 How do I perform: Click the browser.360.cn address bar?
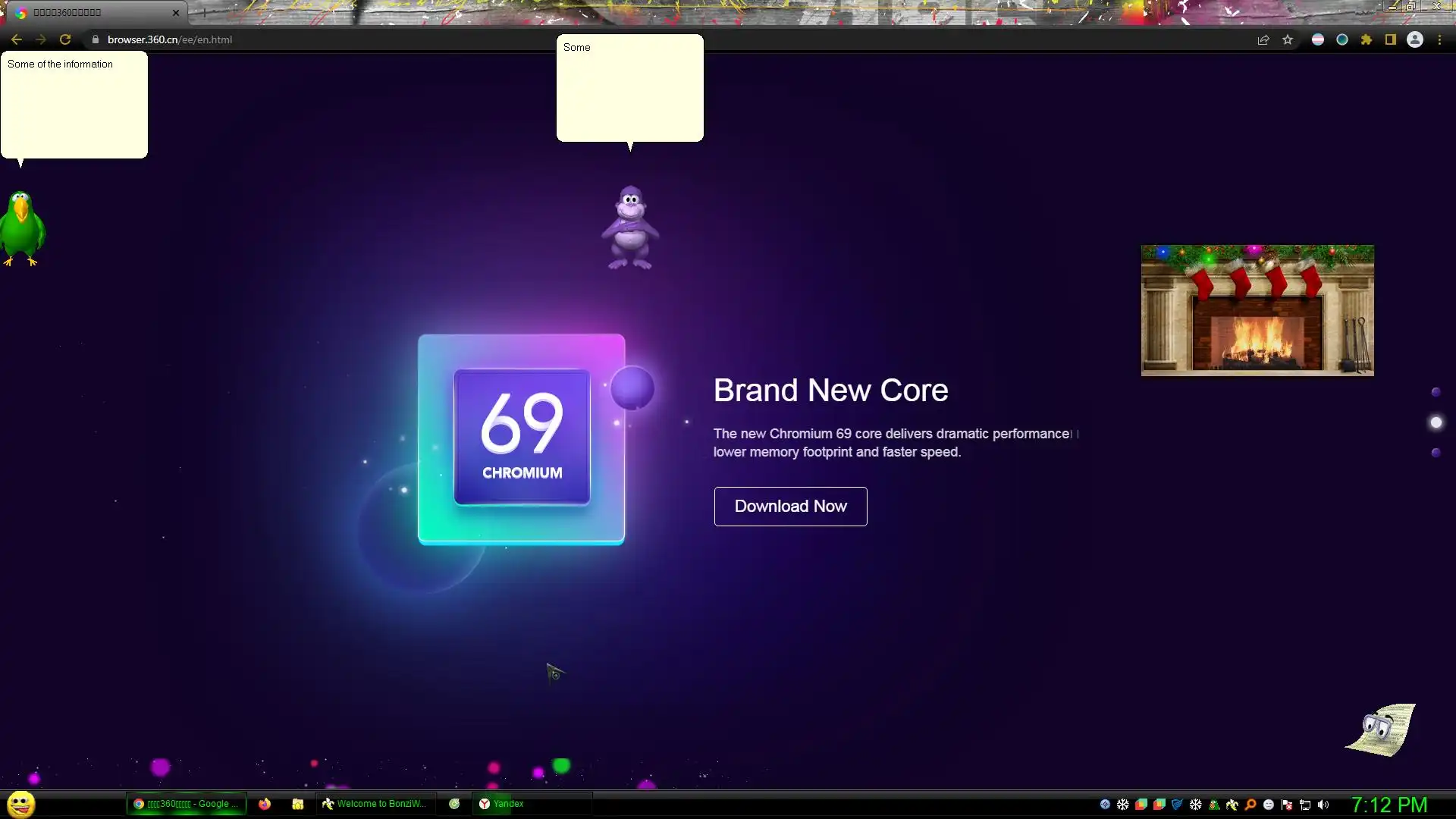[170, 39]
